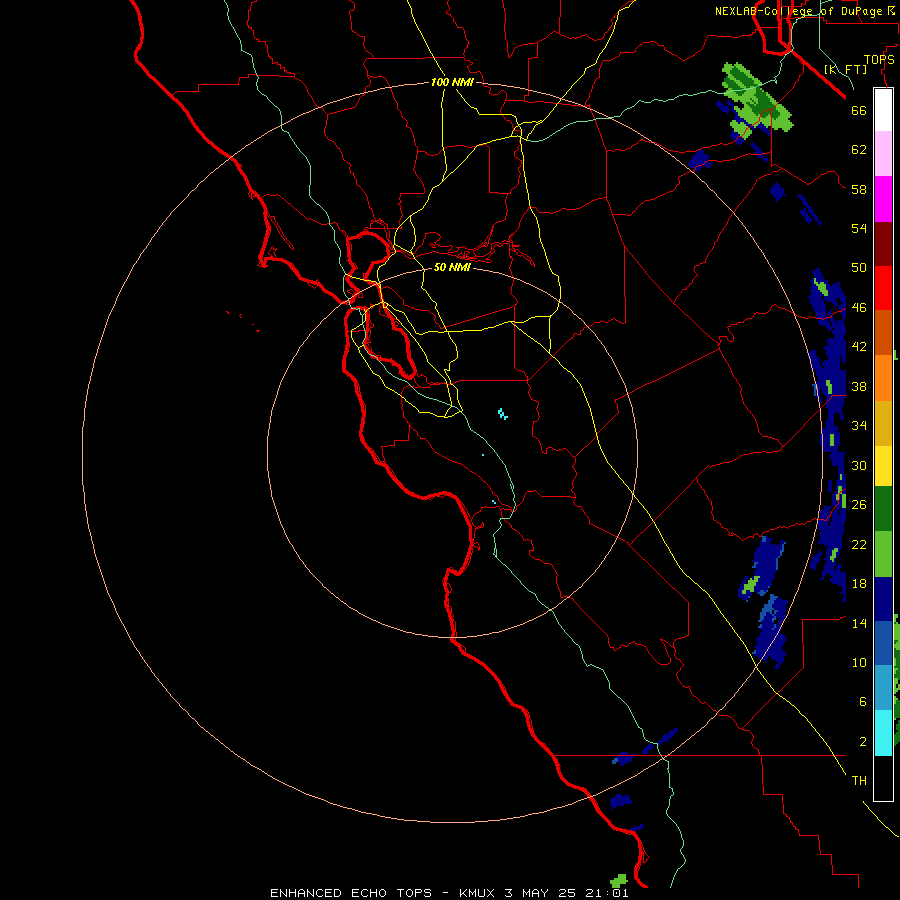Click the gold legend swatch
900x900 pixels.
883,422
